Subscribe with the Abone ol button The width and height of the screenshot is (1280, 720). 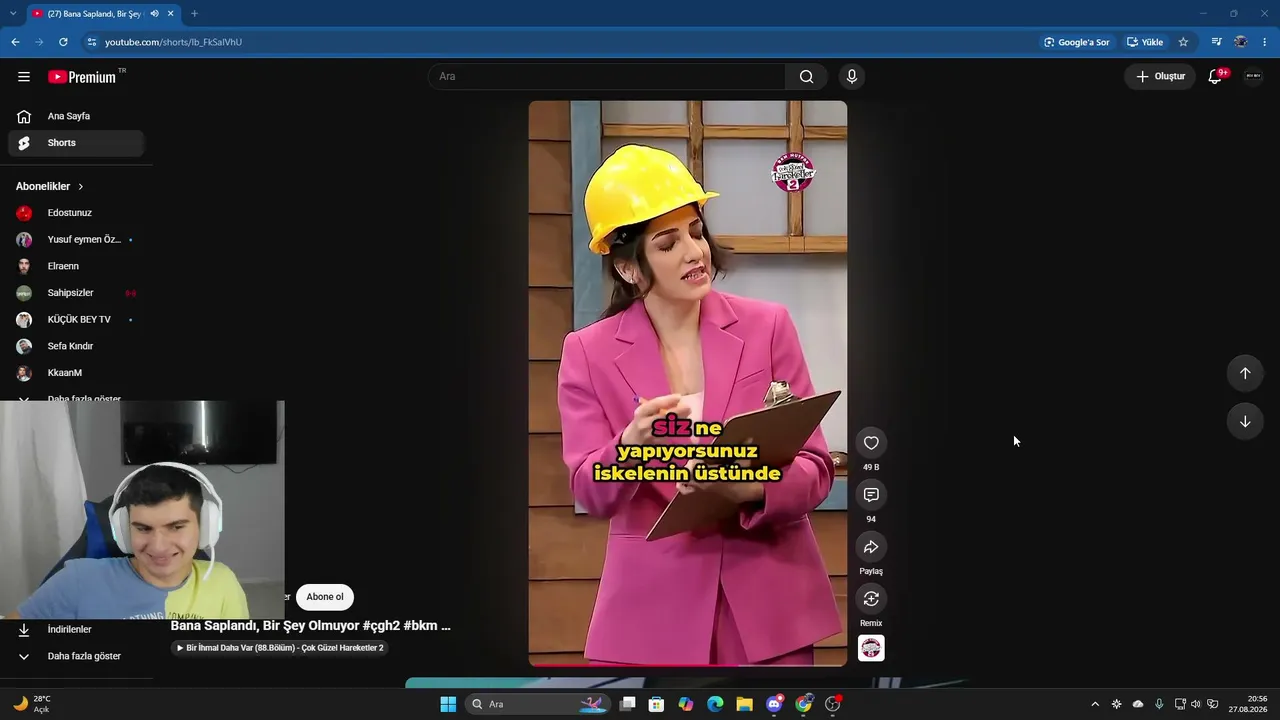(x=325, y=597)
